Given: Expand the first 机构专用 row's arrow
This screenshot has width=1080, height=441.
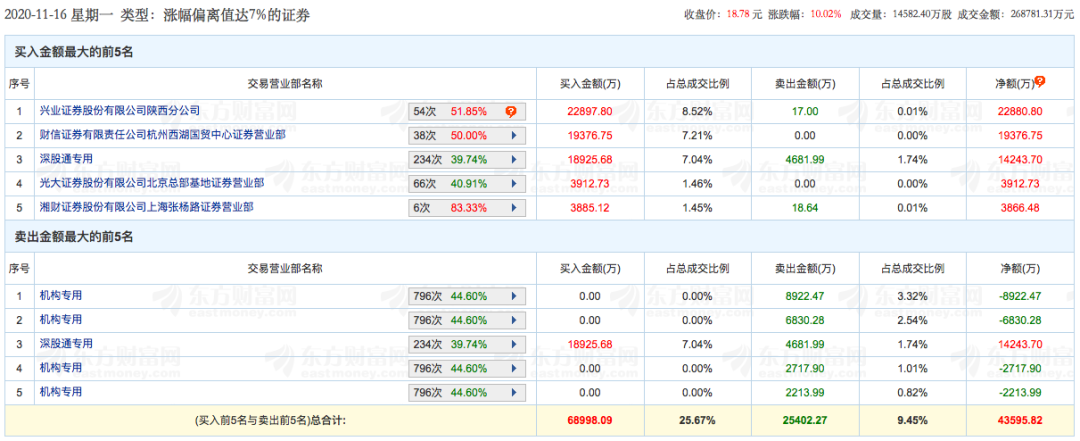Looking at the screenshot, I should 513,296.
